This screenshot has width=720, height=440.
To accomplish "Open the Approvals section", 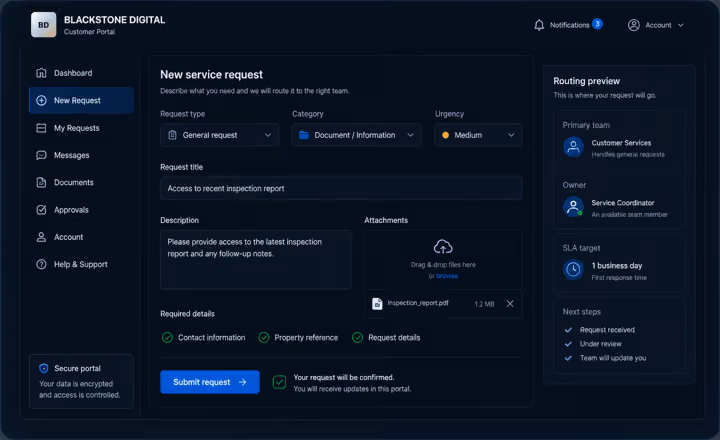I will pyautogui.click(x=81, y=210).
